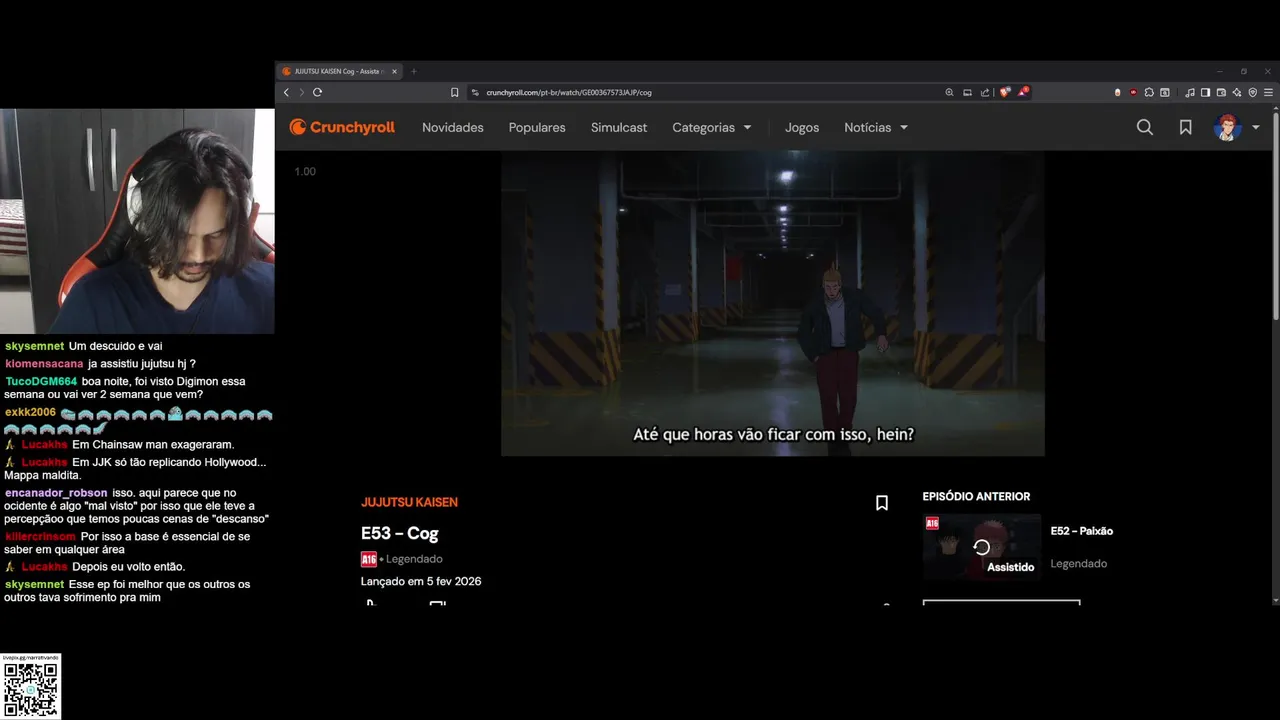Click the 1.00 playback speed indicator

305,172
